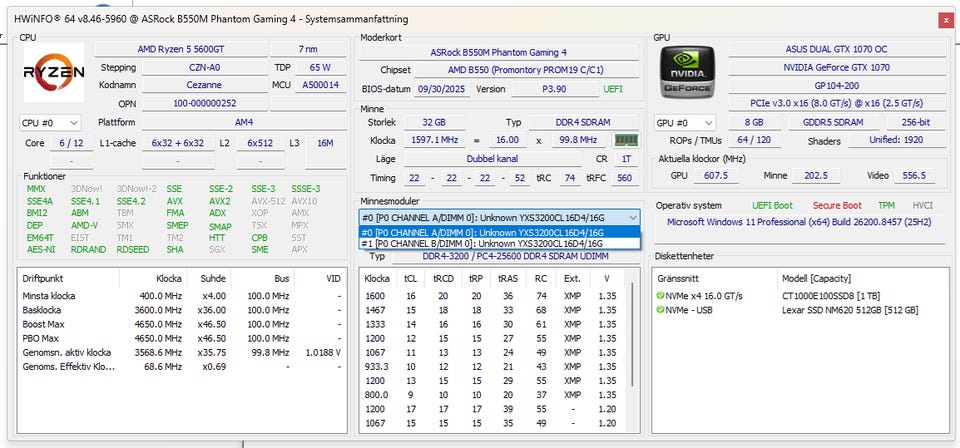Click the 202.5 GPU memory clock value
This screenshot has height=448, width=960.
(816, 176)
